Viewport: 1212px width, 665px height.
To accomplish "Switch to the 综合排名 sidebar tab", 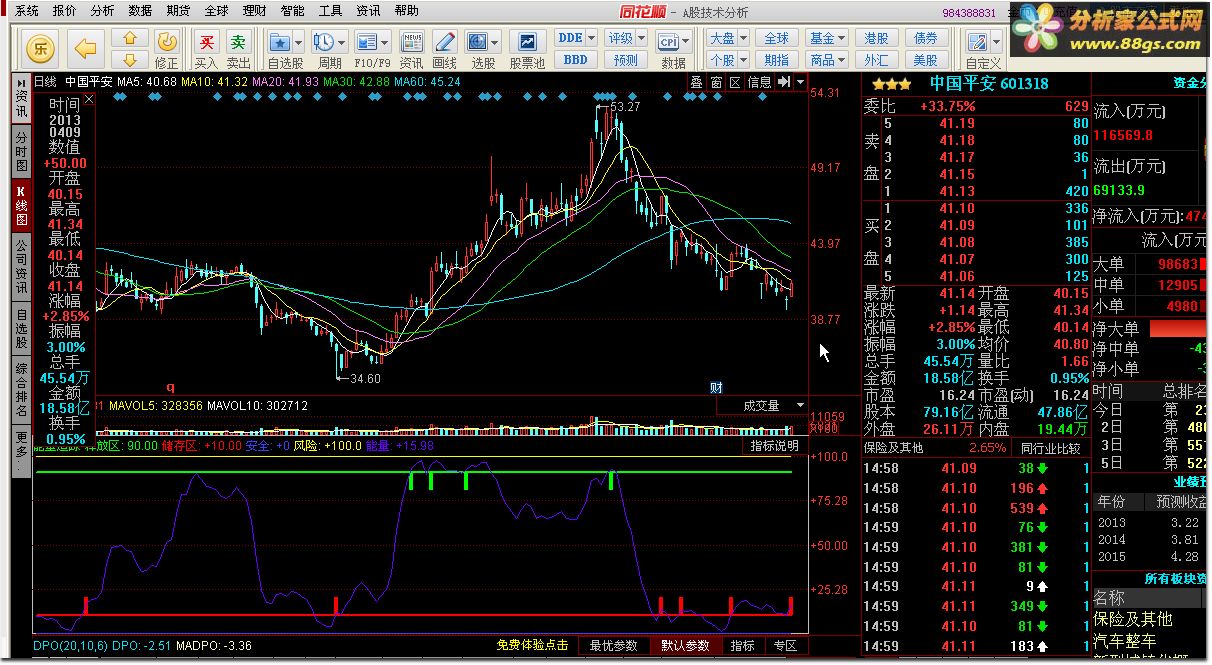I will tap(22, 391).
